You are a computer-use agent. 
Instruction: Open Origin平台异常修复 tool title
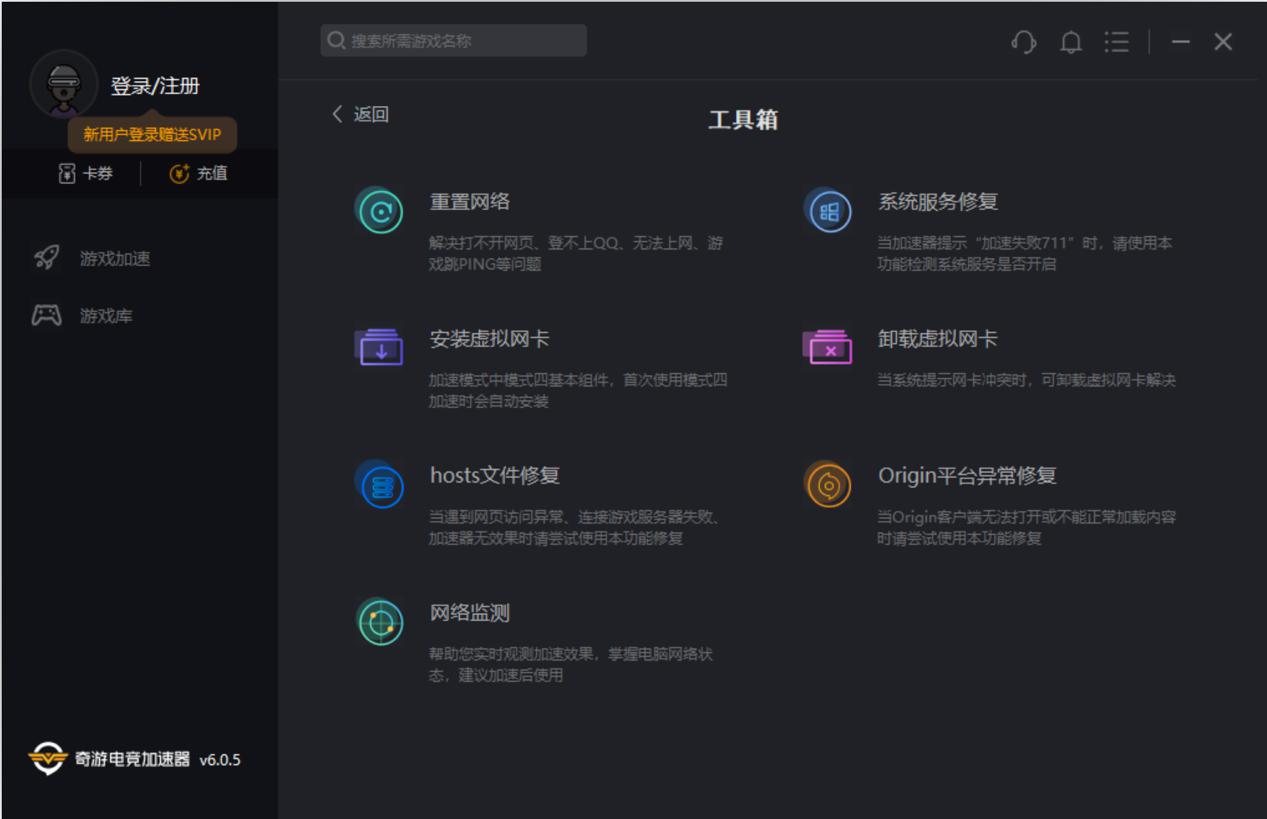967,476
